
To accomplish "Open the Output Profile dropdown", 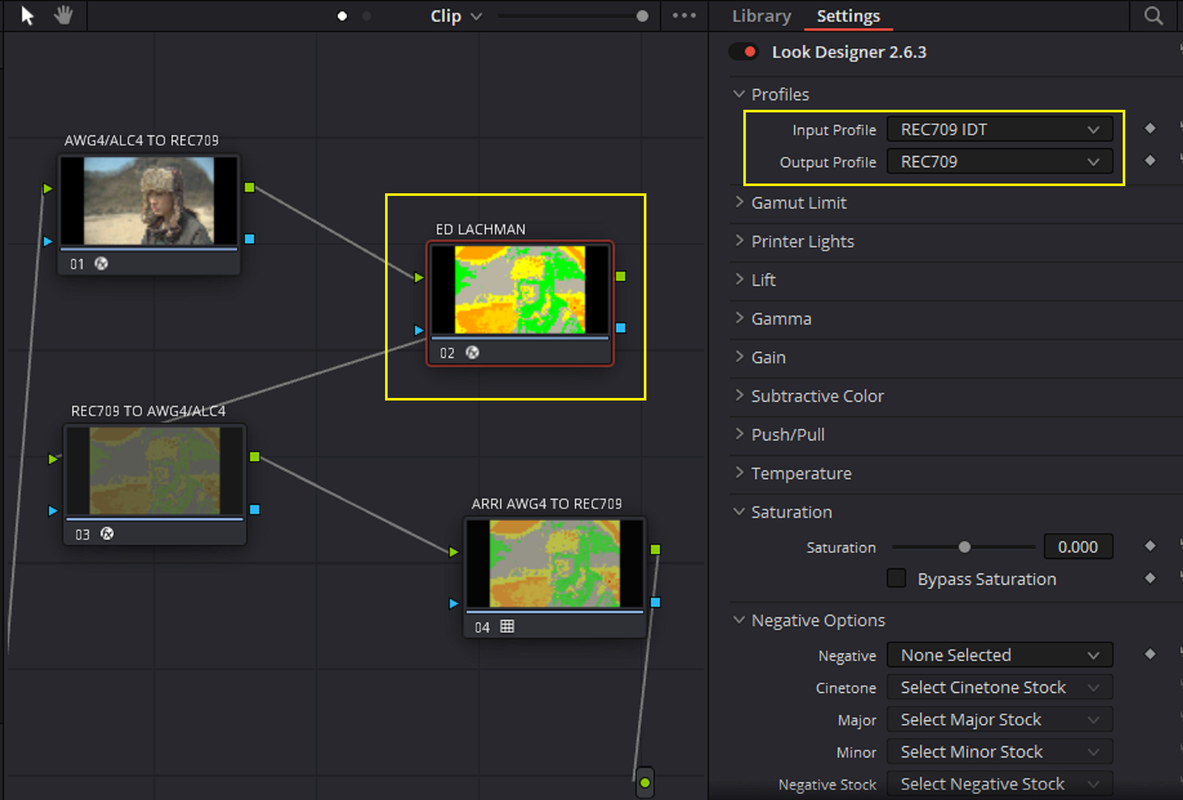I will (x=1000, y=162).
